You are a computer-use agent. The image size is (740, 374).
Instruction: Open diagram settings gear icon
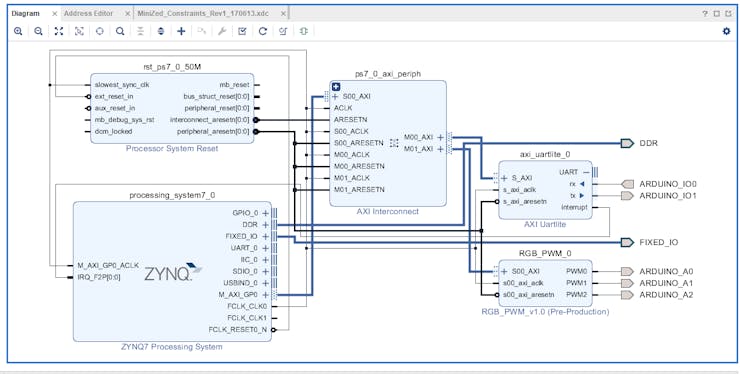(x=726, y=31)
